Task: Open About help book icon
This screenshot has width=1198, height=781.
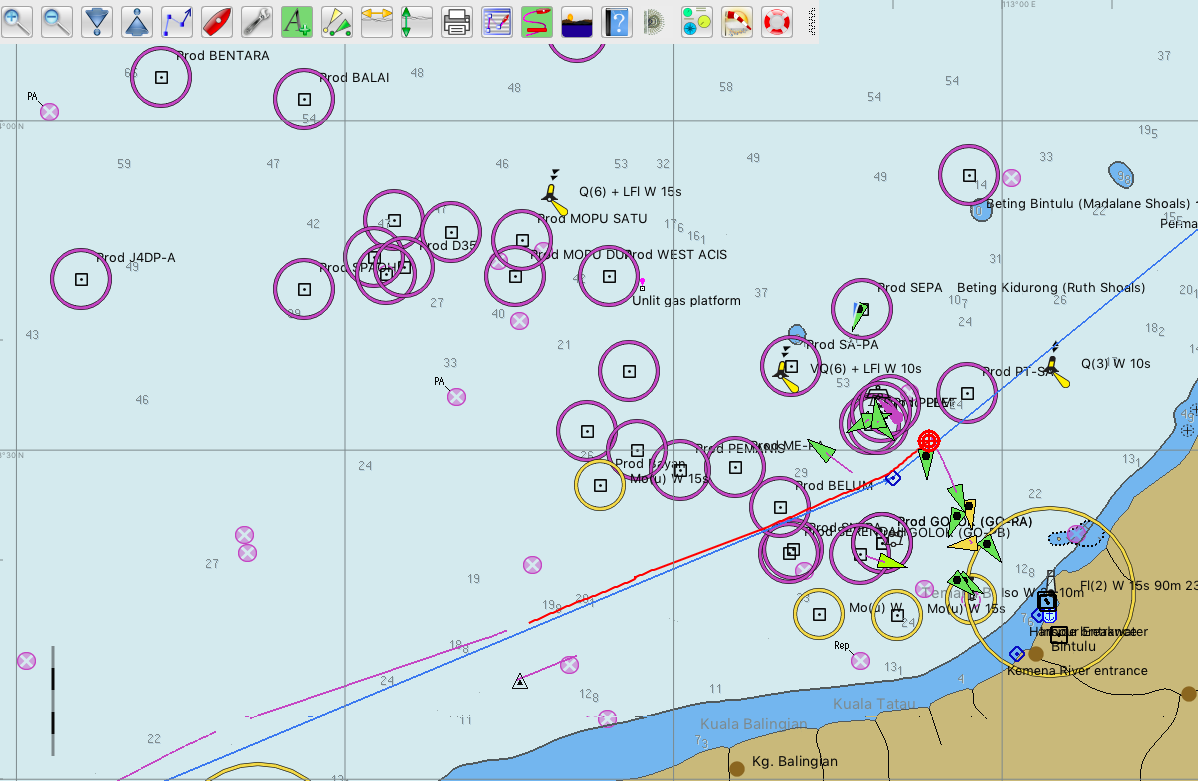Action: point(617,21)
